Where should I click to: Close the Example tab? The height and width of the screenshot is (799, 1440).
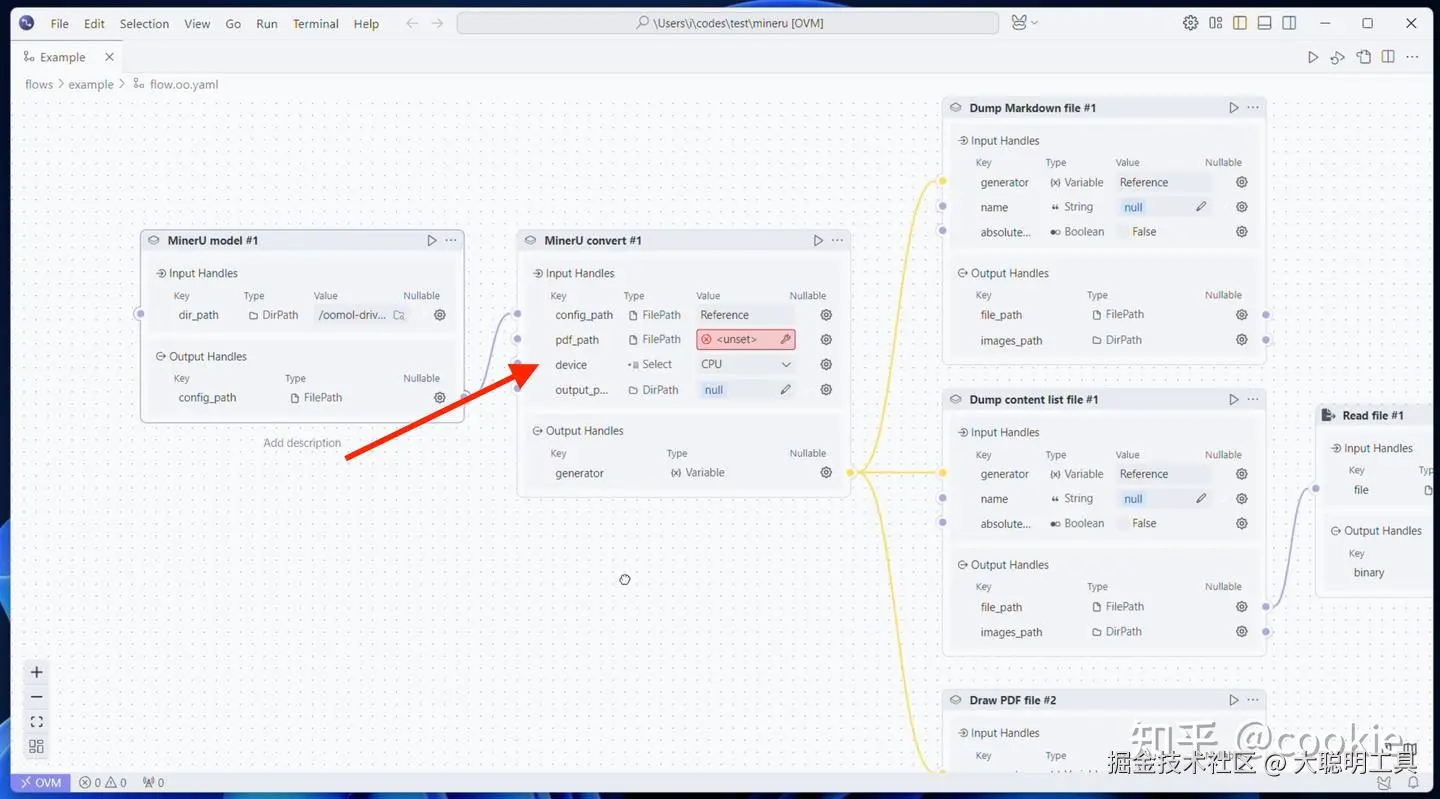coord(109,57)
